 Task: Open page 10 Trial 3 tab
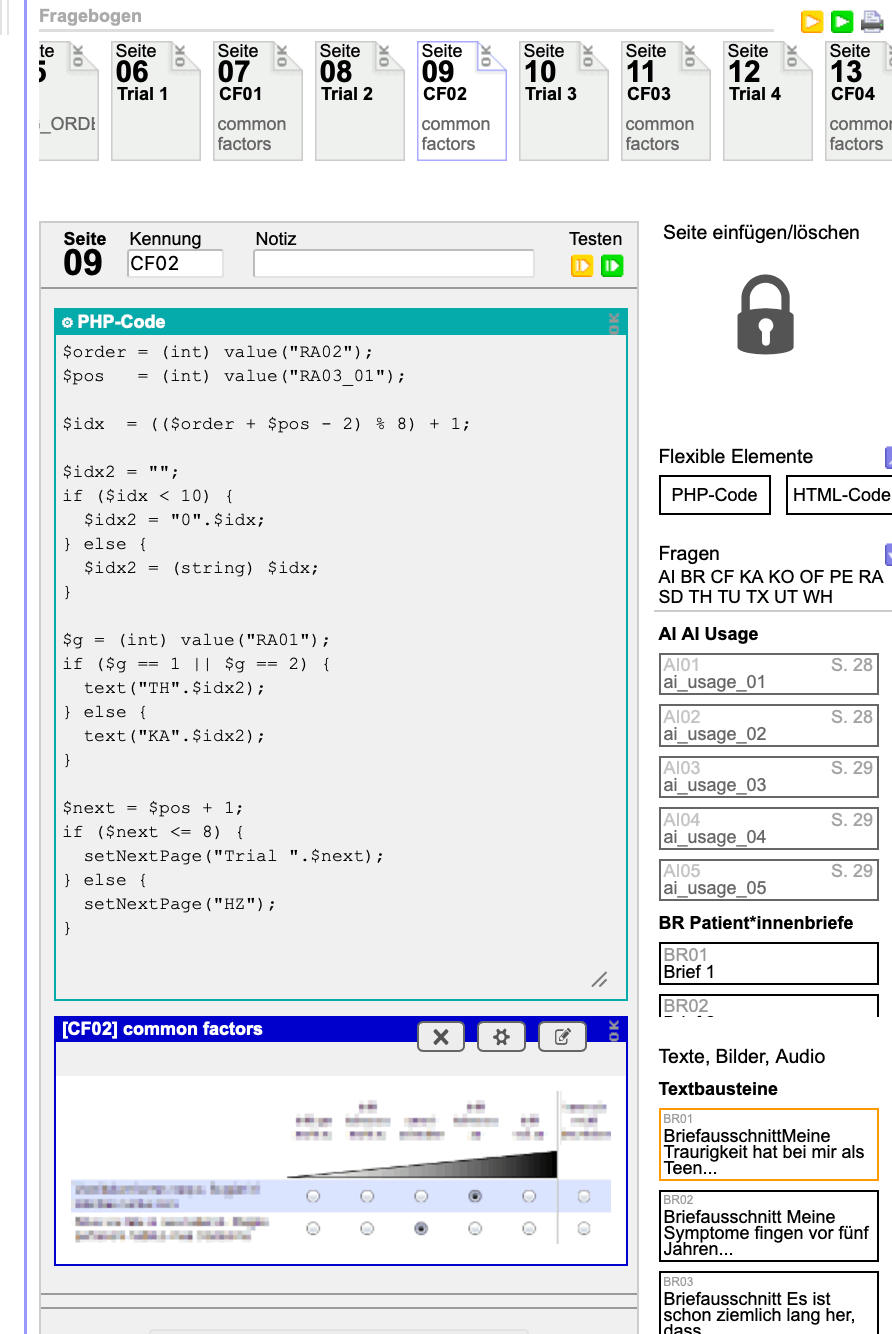pos(564,100)
